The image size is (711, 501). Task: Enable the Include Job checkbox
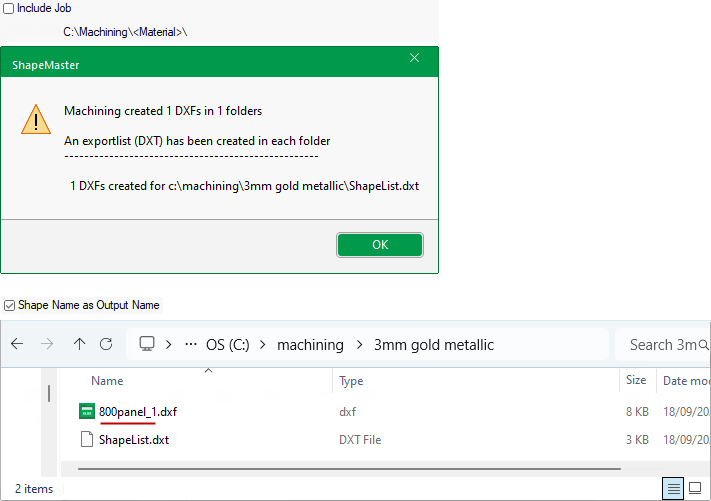9,8
